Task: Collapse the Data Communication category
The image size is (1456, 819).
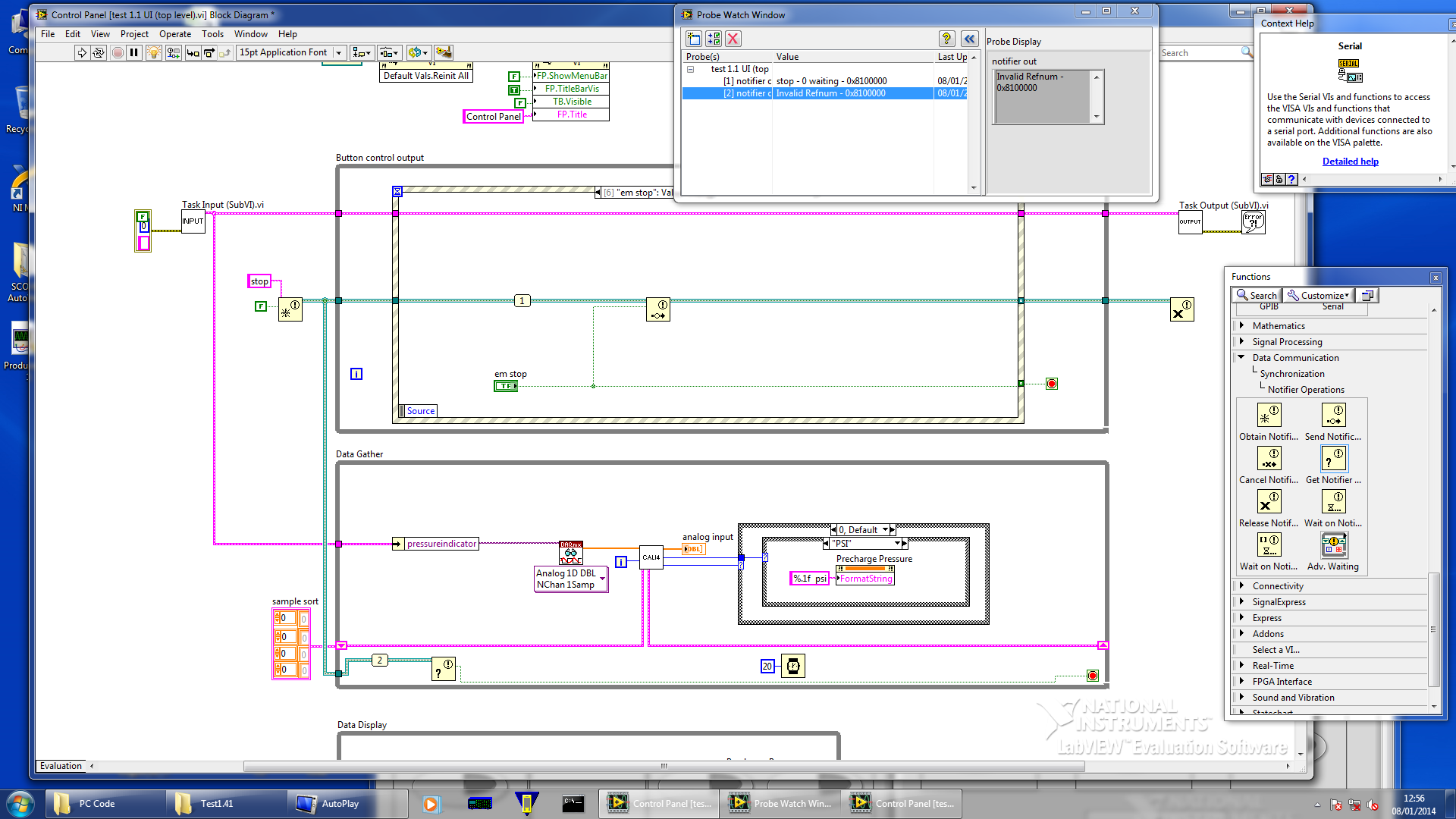Action: point(1241,357)
